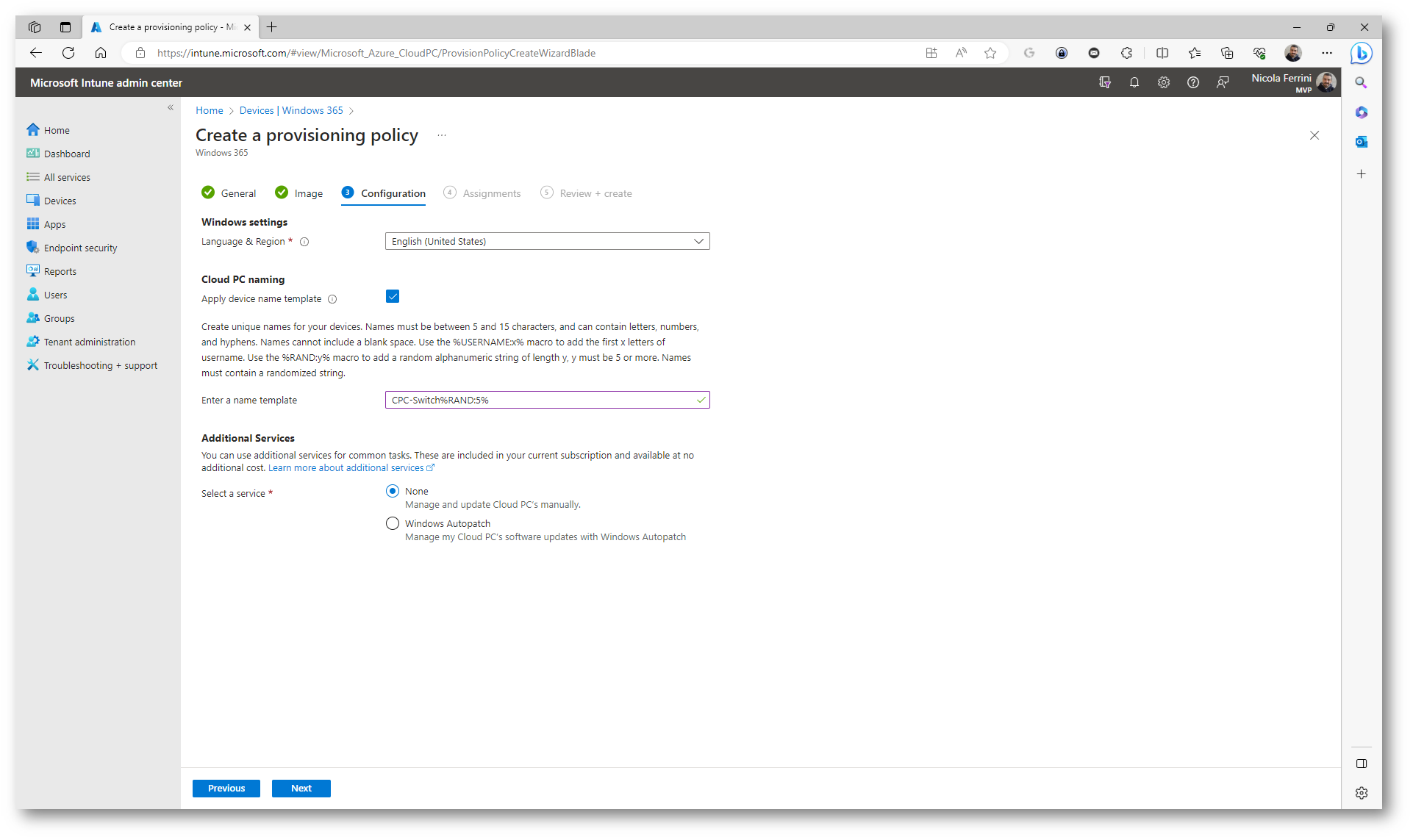Image resolution: width=1413 pixels, height=840 pixels.
Task: Open browser extensions icon
Action: tap(1126, 53)
